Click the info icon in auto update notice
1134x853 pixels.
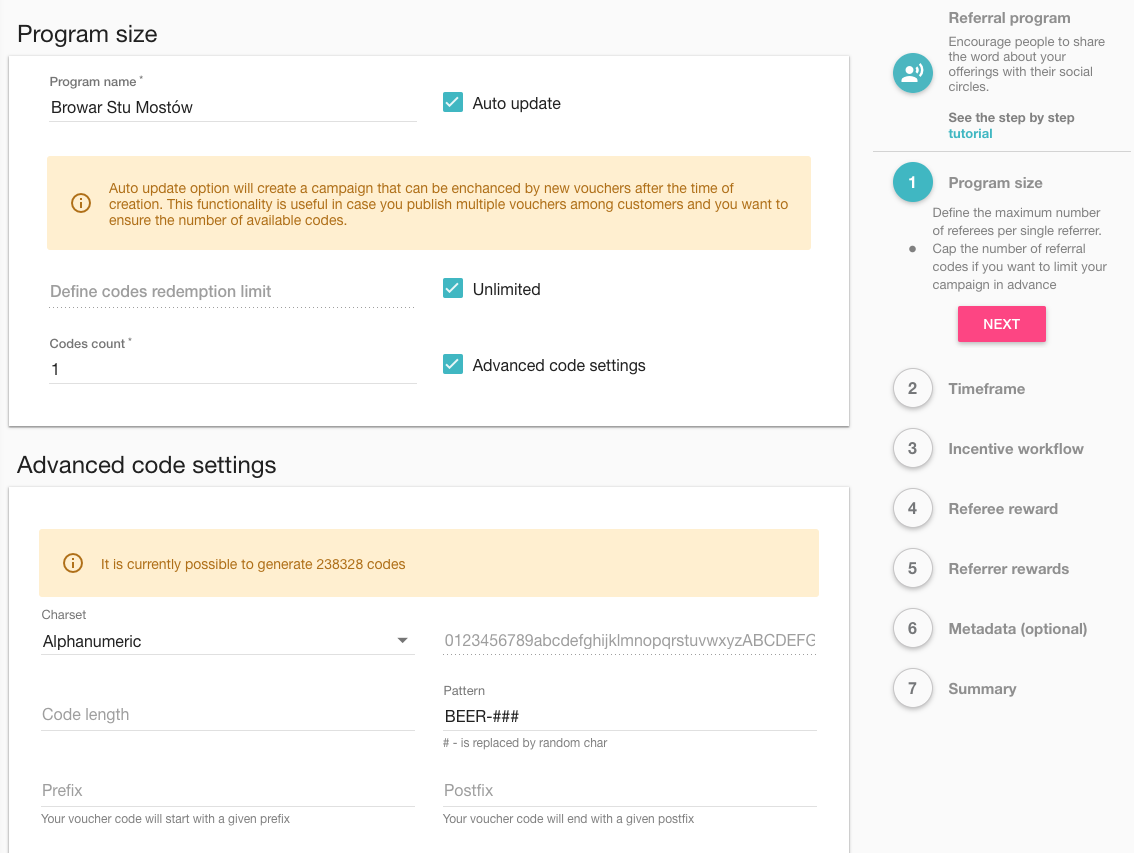pyautogui.click(x=81, y=203)
